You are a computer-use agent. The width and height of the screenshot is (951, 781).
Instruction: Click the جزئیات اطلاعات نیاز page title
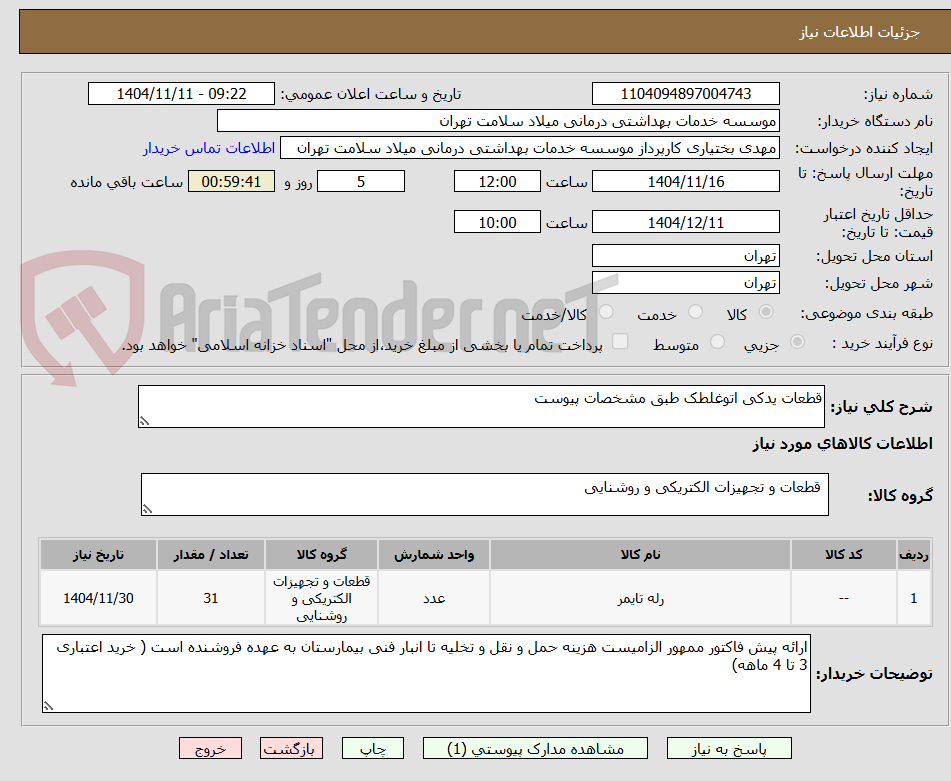pos(859,32)
